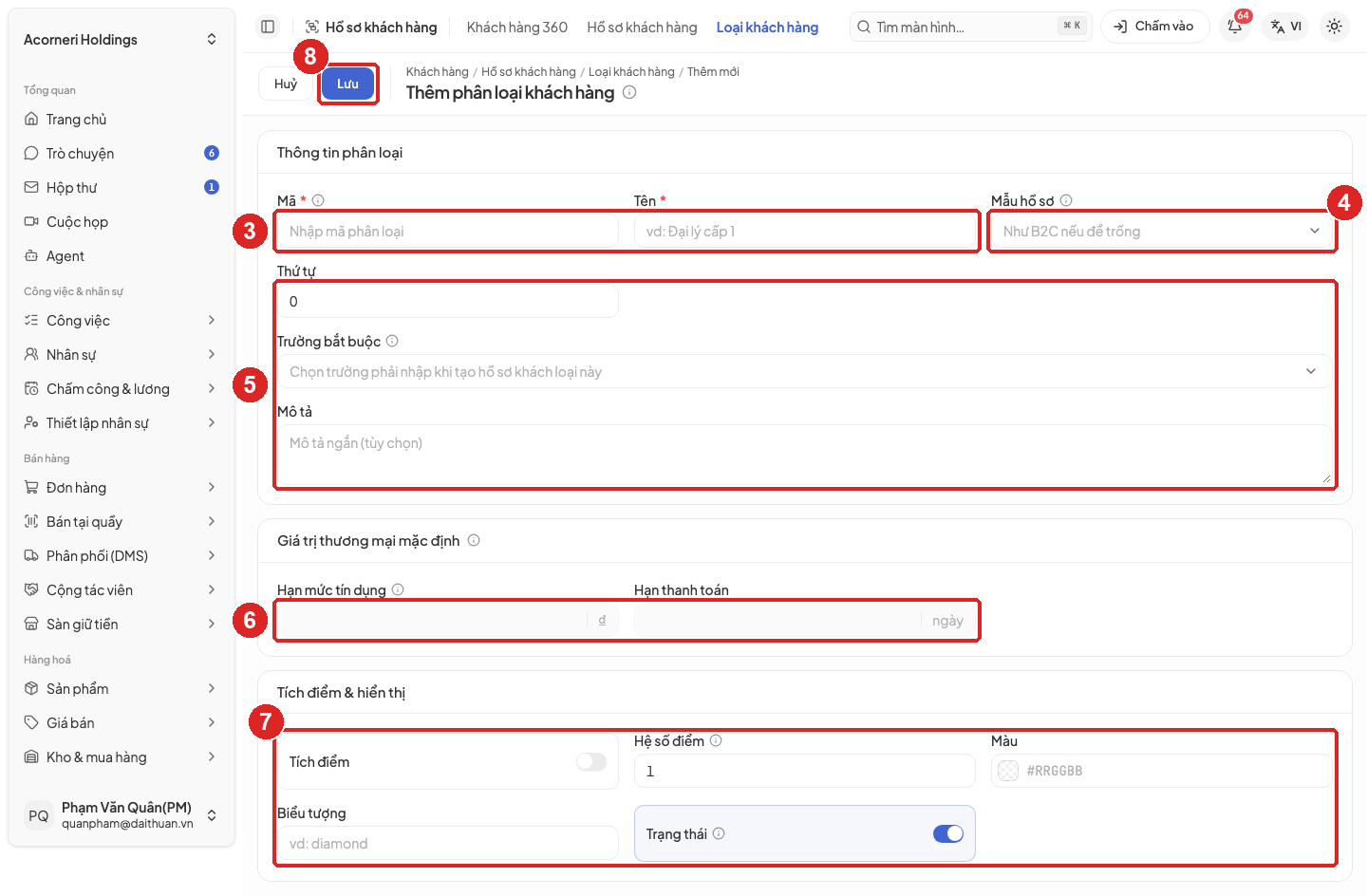Turn off the Trạng thái switch
Screen dimensions: 1367x896
(x=947, y=833)
